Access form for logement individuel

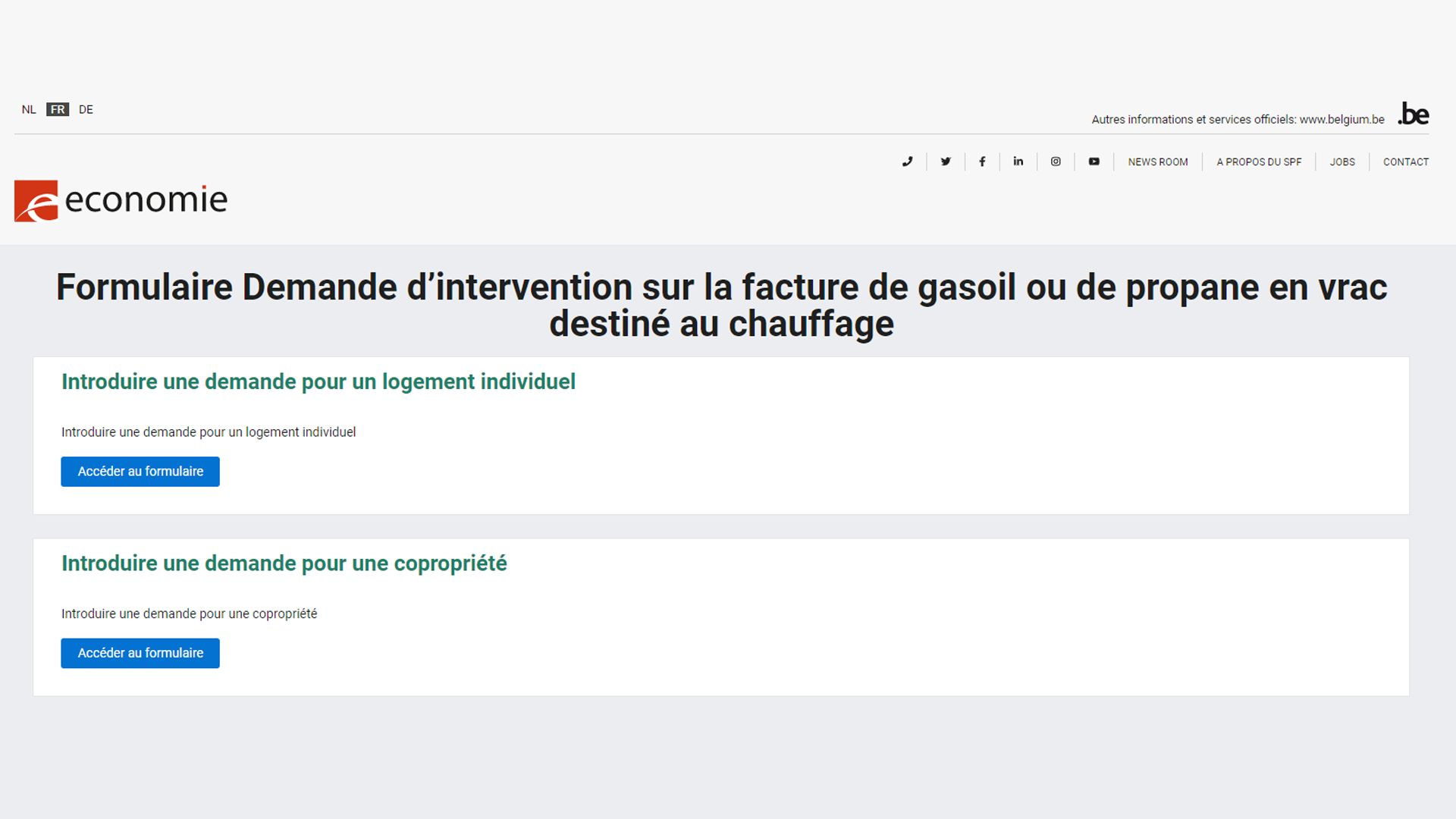(140, 472)
